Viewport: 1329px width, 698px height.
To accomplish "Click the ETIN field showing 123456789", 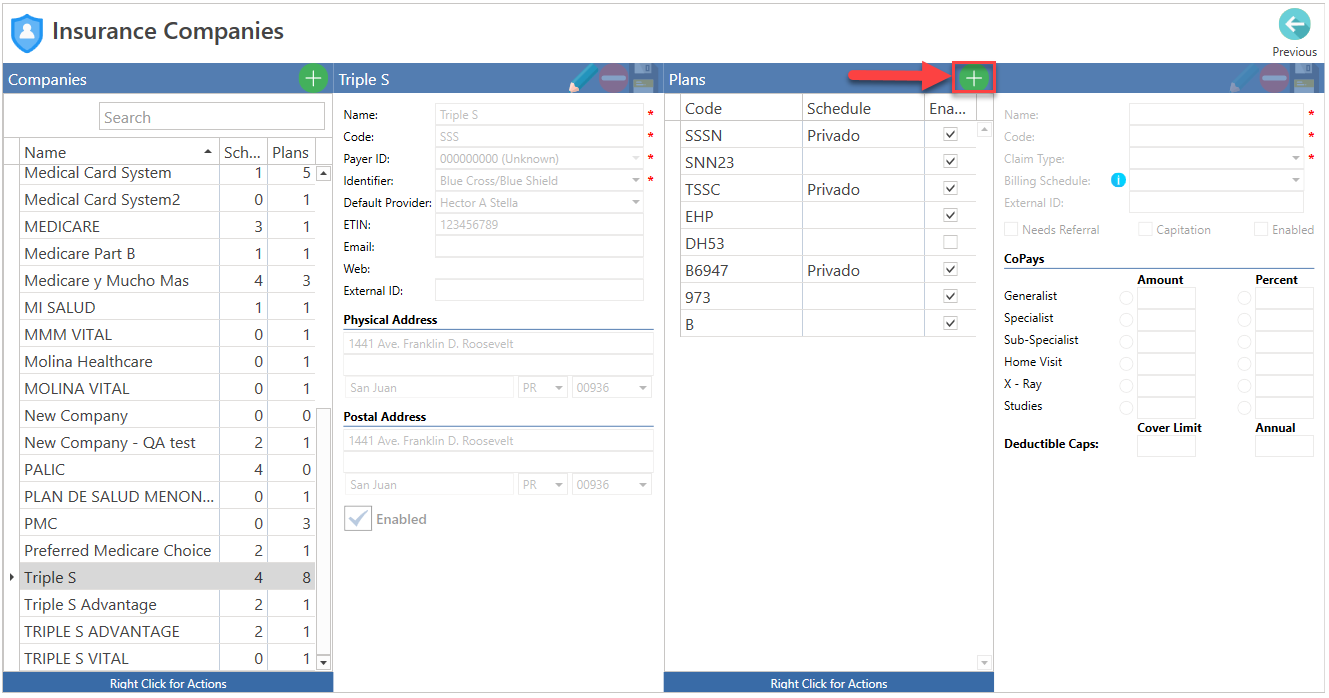I will [539, 224].
